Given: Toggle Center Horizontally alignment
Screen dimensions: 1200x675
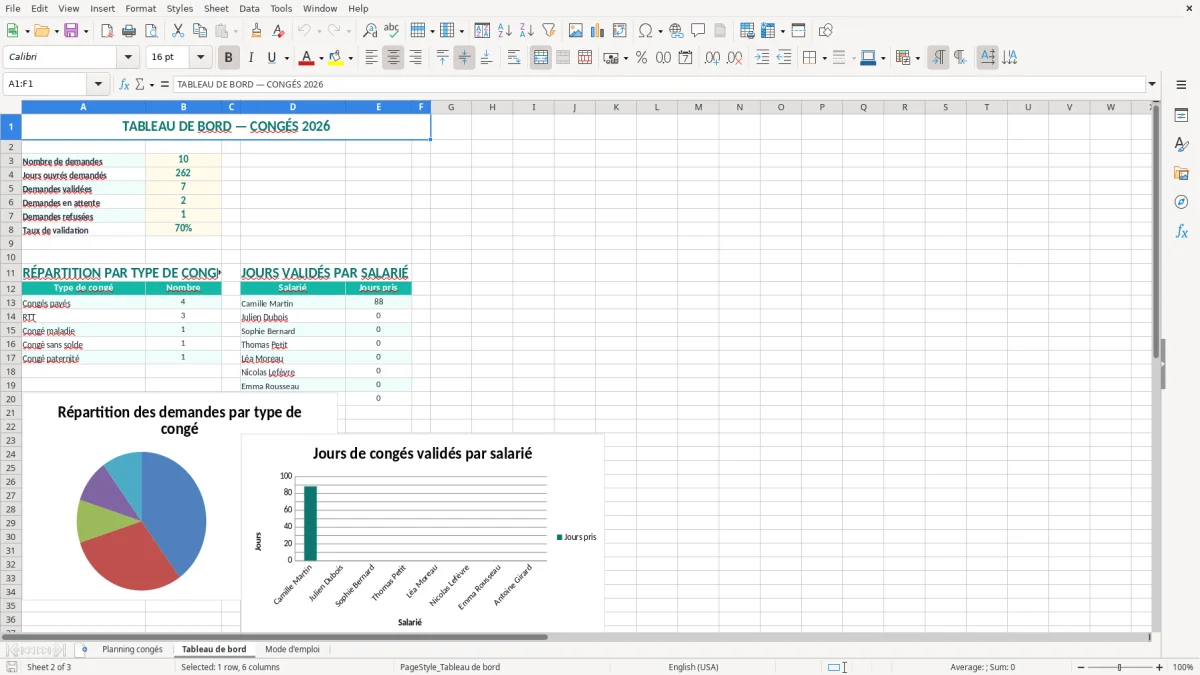Looking at the screenshot, I should tap(393, 58).
